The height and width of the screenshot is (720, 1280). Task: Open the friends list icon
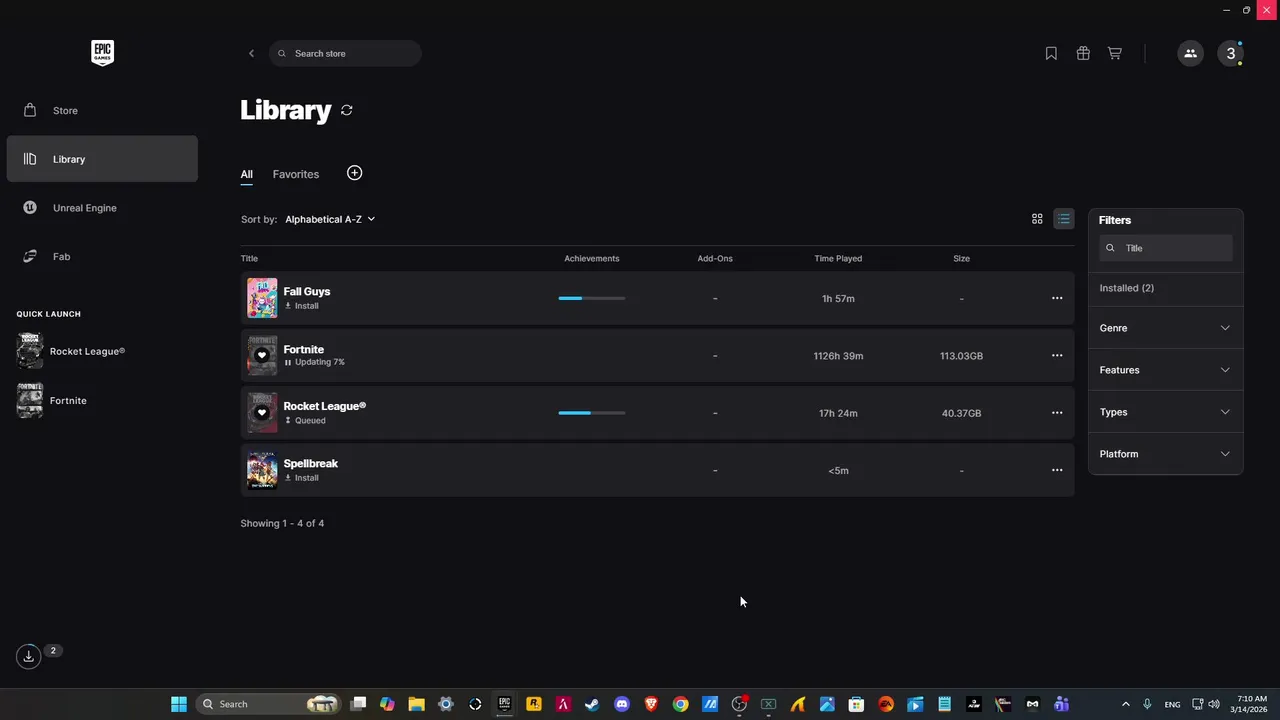(x=1190, y=54)
